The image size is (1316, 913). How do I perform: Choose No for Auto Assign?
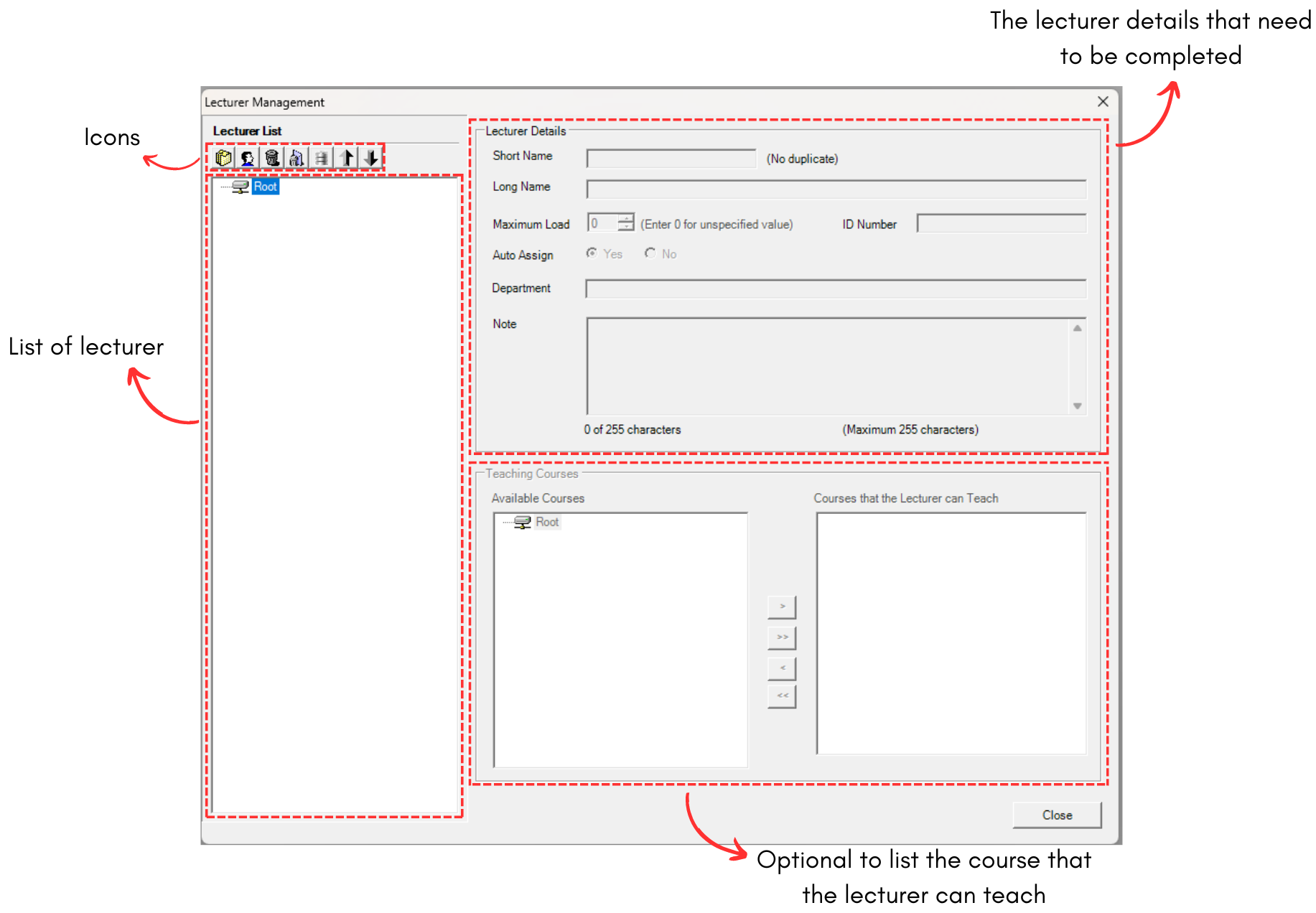pos(650,253)
